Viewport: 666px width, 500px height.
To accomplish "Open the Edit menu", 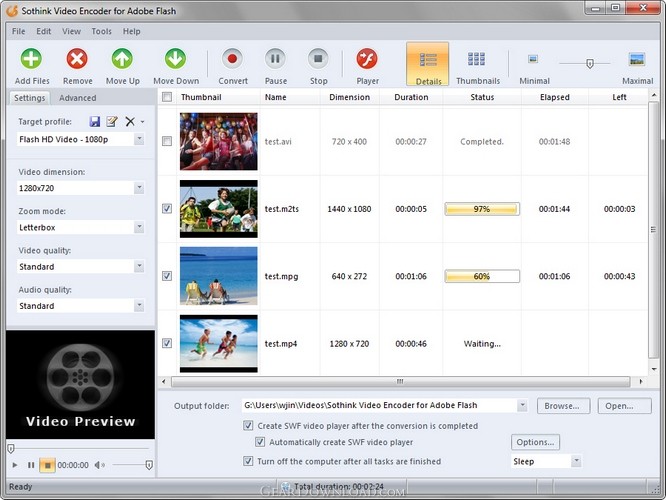I will pos(43,31).
